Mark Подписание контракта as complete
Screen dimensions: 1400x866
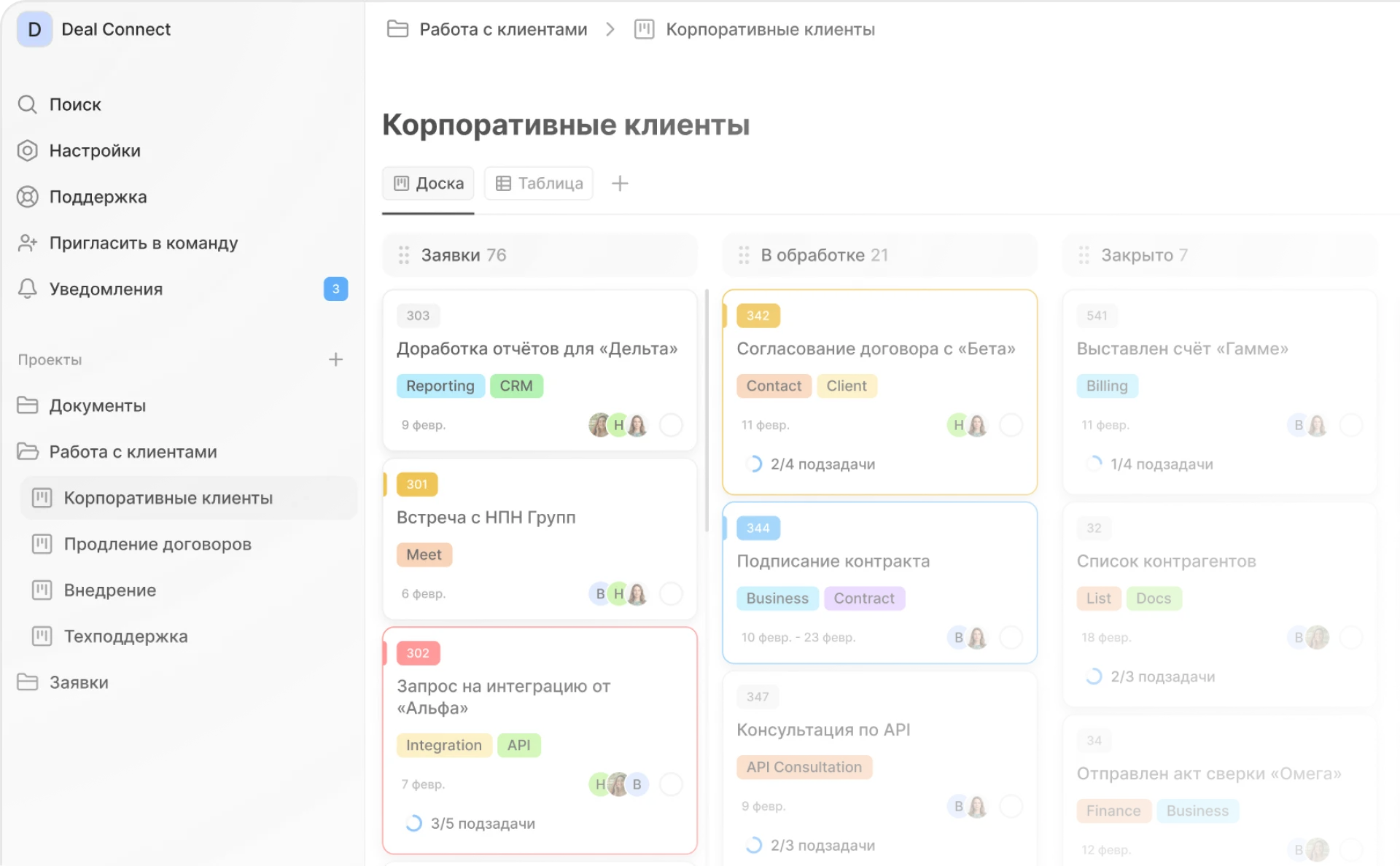(x=1011, y=637)
